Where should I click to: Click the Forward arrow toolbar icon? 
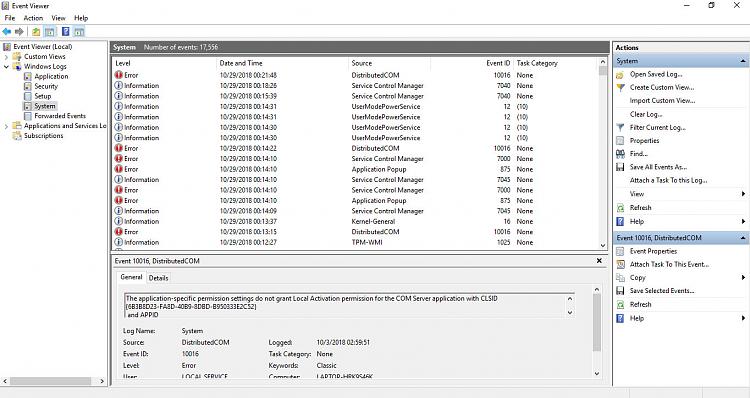(x=19, y=32)
